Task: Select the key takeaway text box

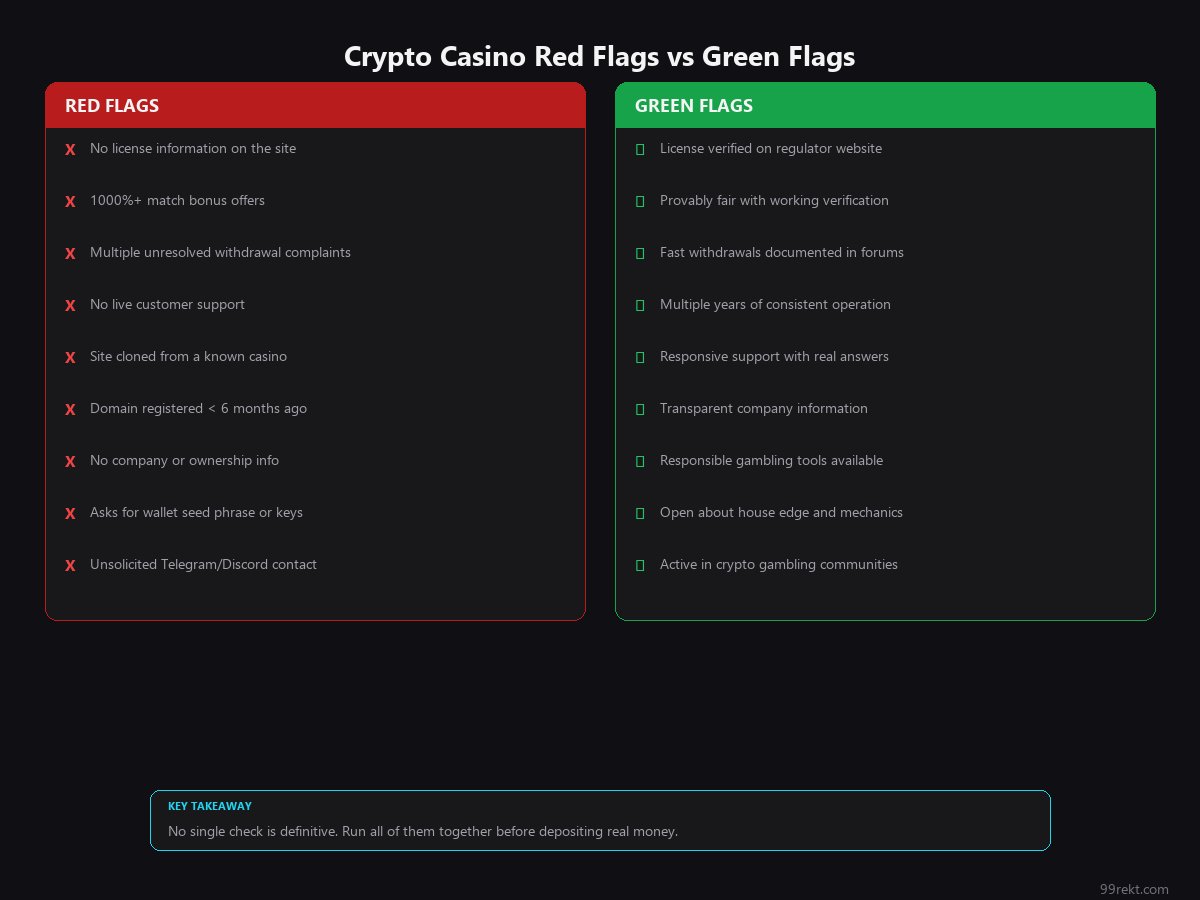Action: pos(600,820)
